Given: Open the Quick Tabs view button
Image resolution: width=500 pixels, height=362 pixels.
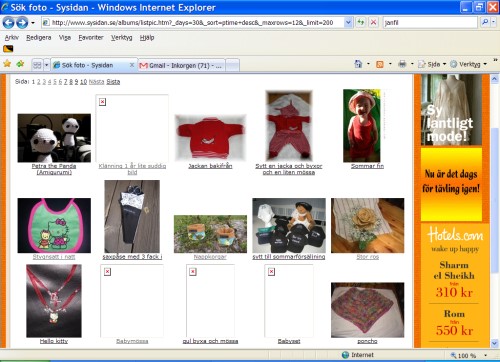Looking at the screenshot, I should [37, 65].
